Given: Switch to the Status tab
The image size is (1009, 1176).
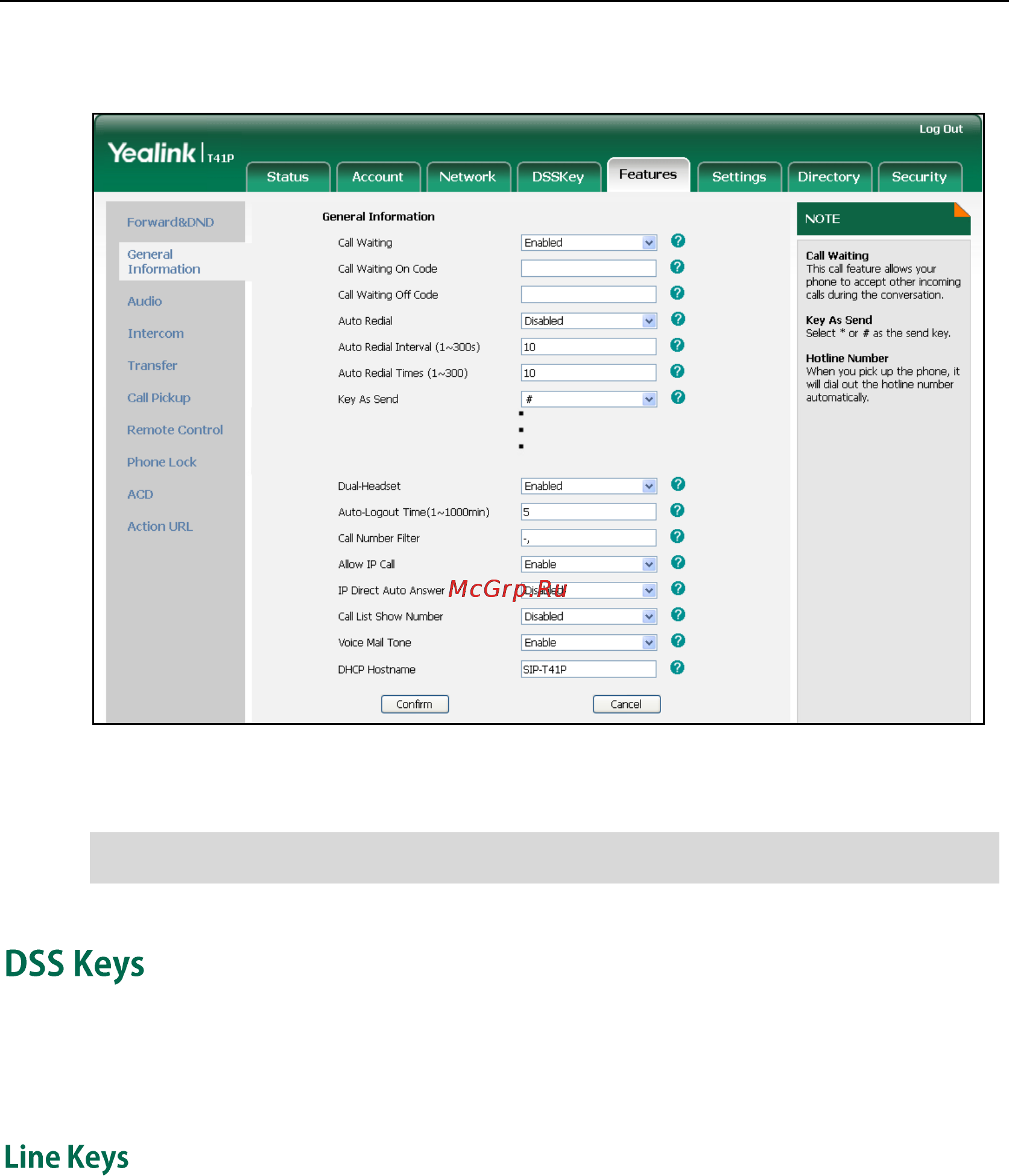Looking at the screenshot, I should [288, 177].
